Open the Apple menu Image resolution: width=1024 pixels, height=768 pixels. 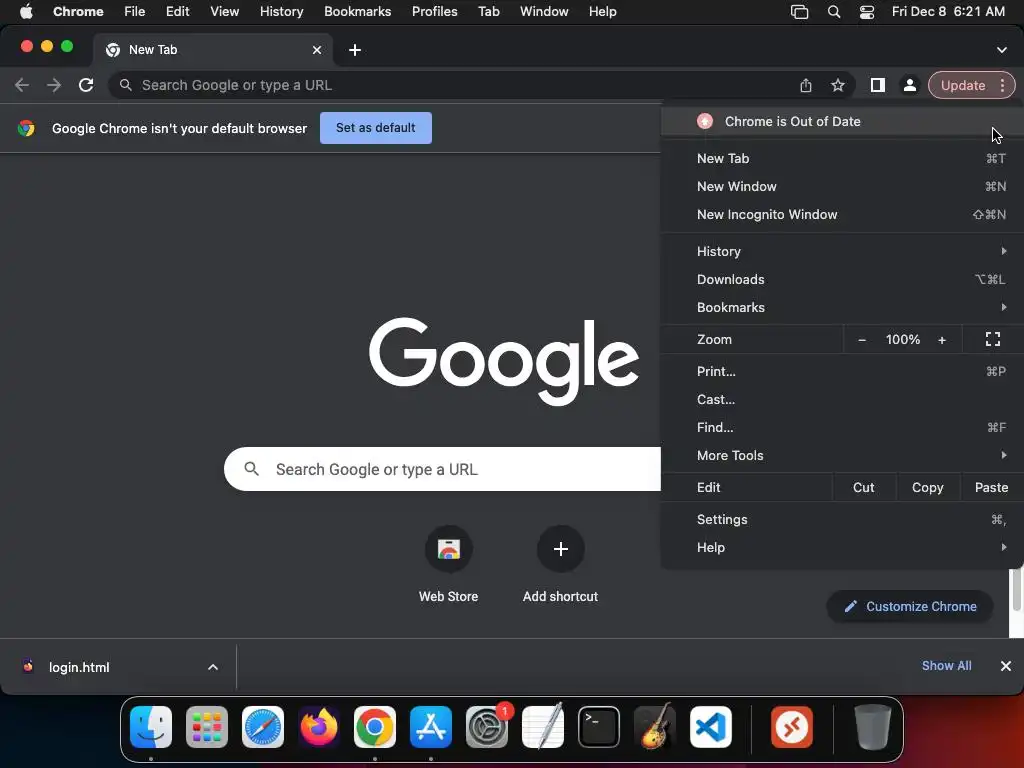pyautogui.click(x=26, y=12)
